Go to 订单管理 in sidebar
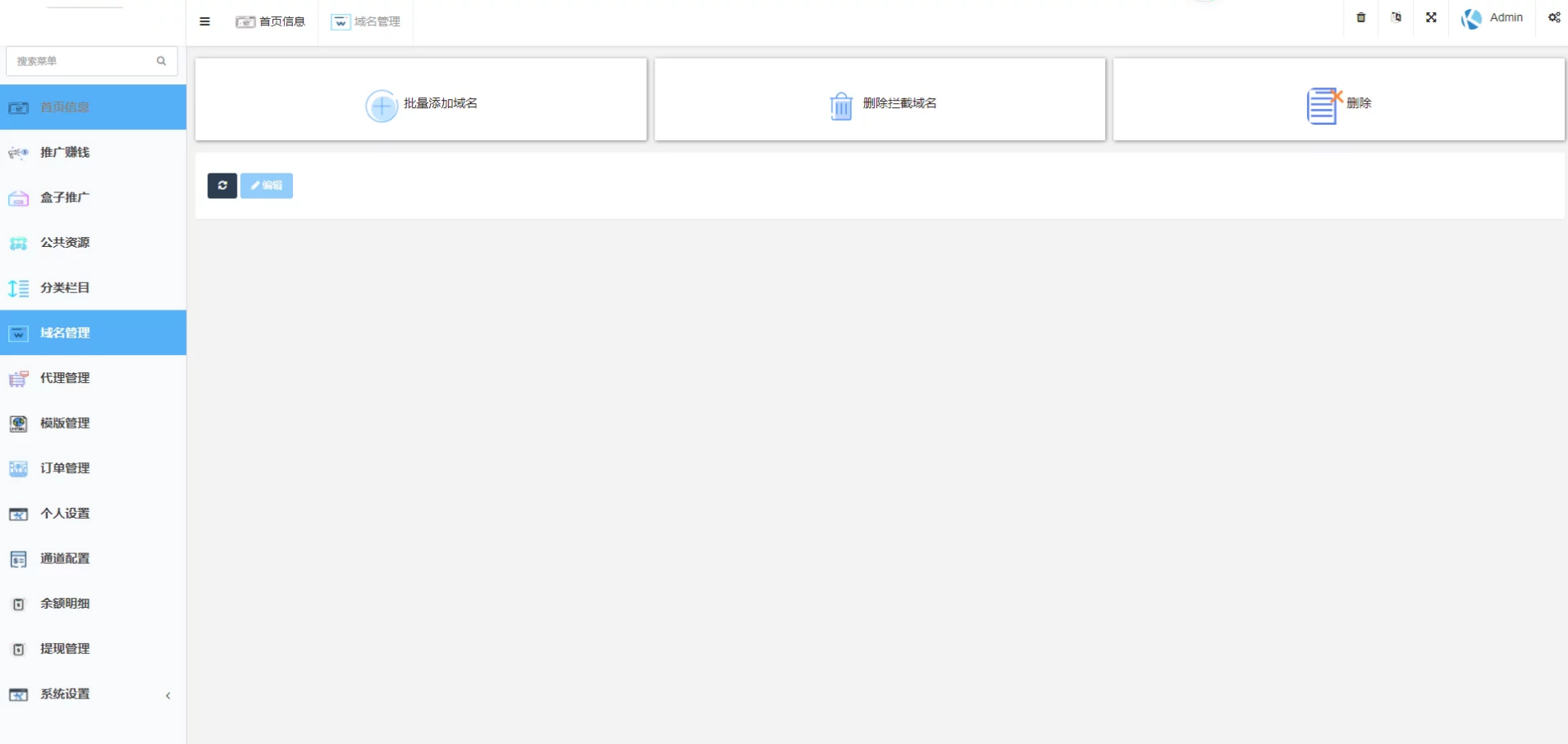 [93, 468]
